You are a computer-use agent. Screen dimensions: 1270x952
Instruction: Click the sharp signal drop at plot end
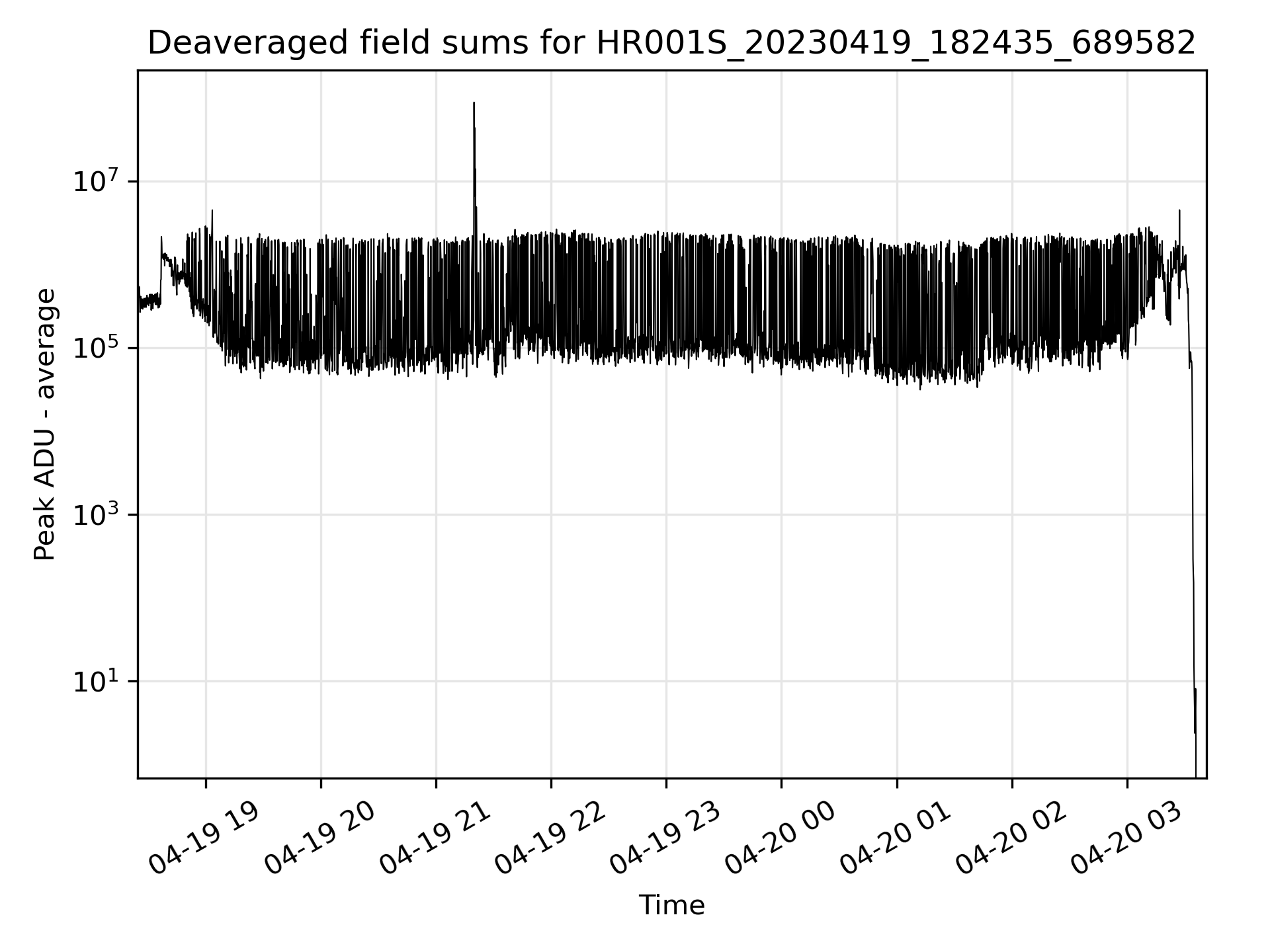click(x=1193, y=529)
